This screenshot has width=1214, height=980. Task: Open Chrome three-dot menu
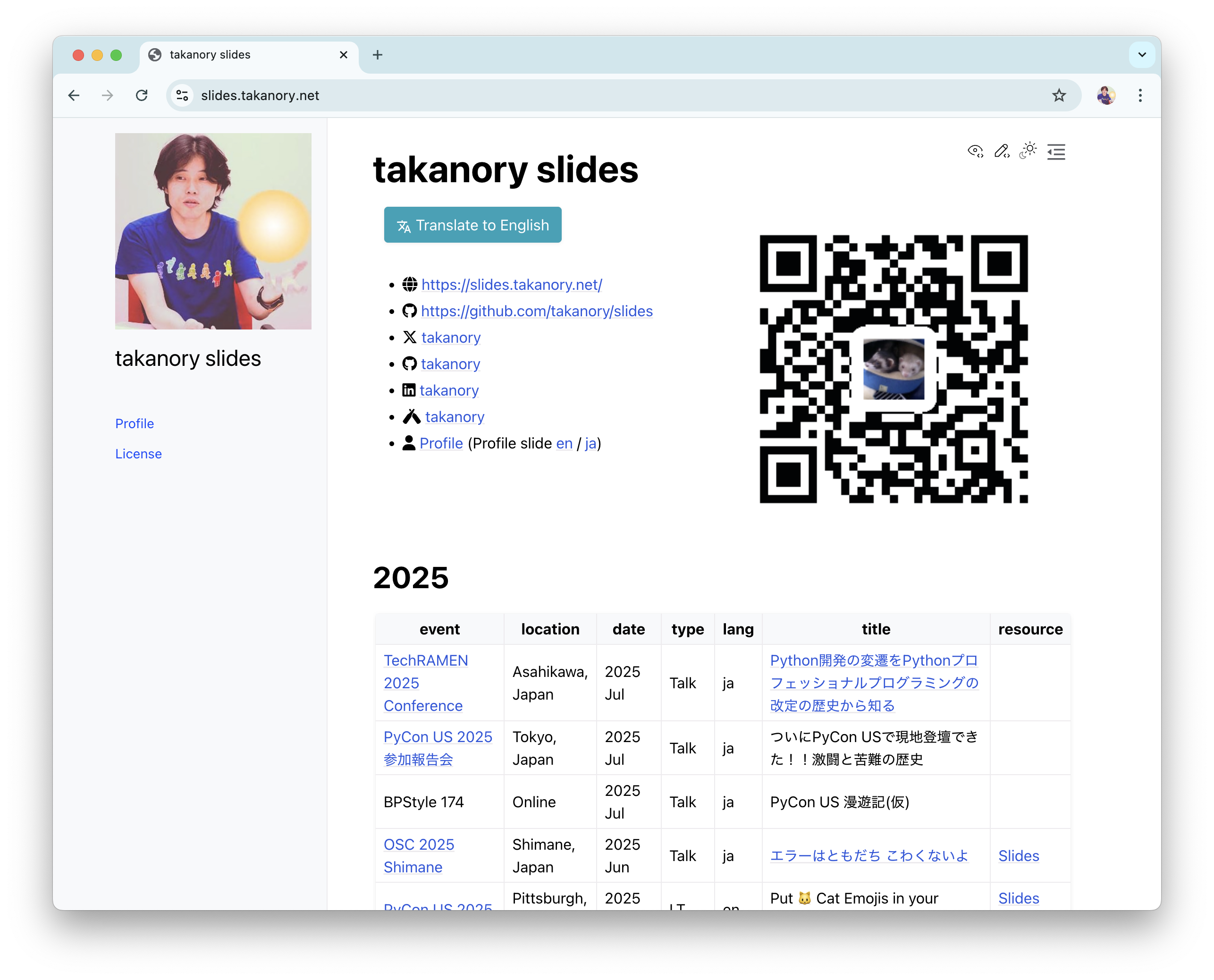point(1140,95)
